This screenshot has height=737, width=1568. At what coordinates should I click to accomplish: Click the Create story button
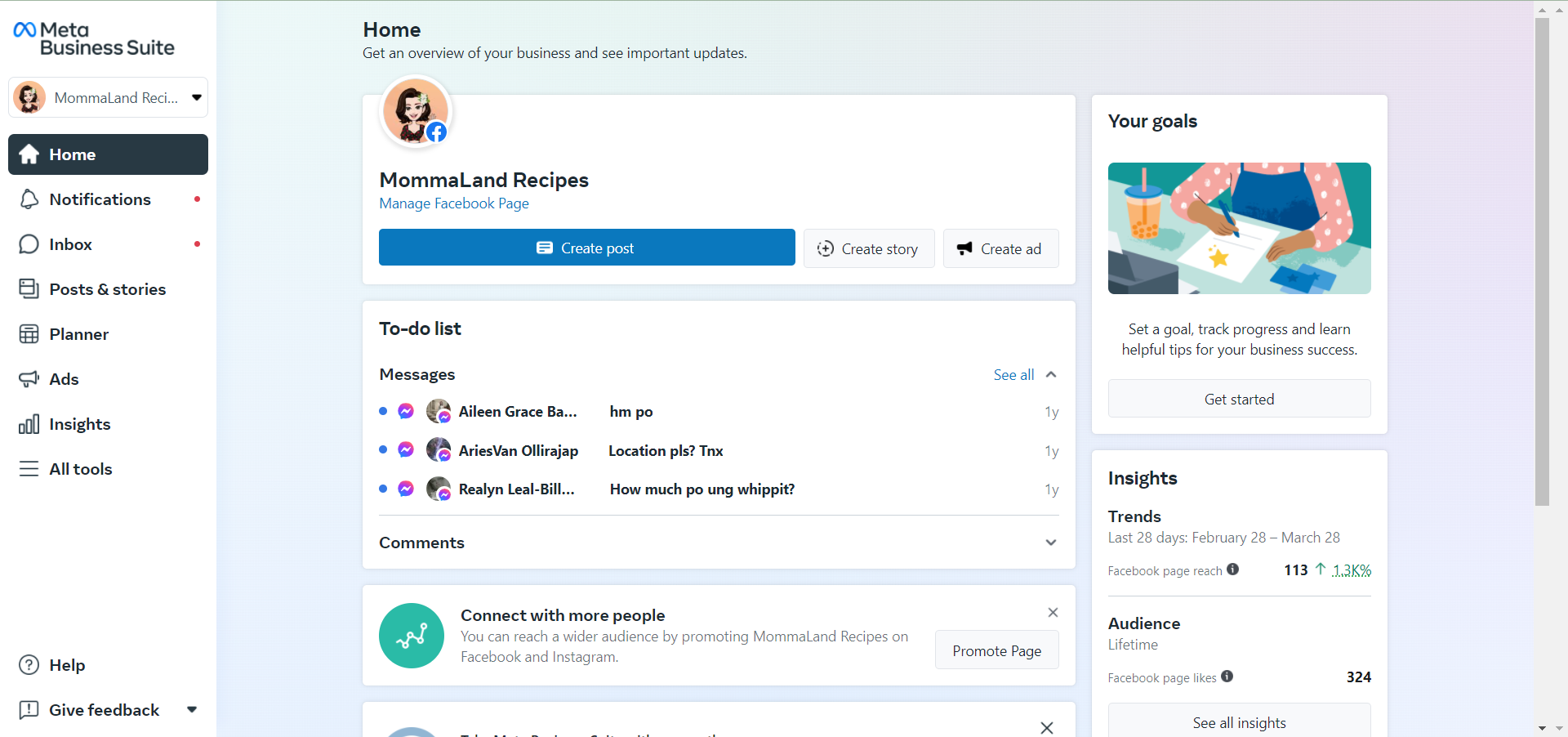(869, 248)
